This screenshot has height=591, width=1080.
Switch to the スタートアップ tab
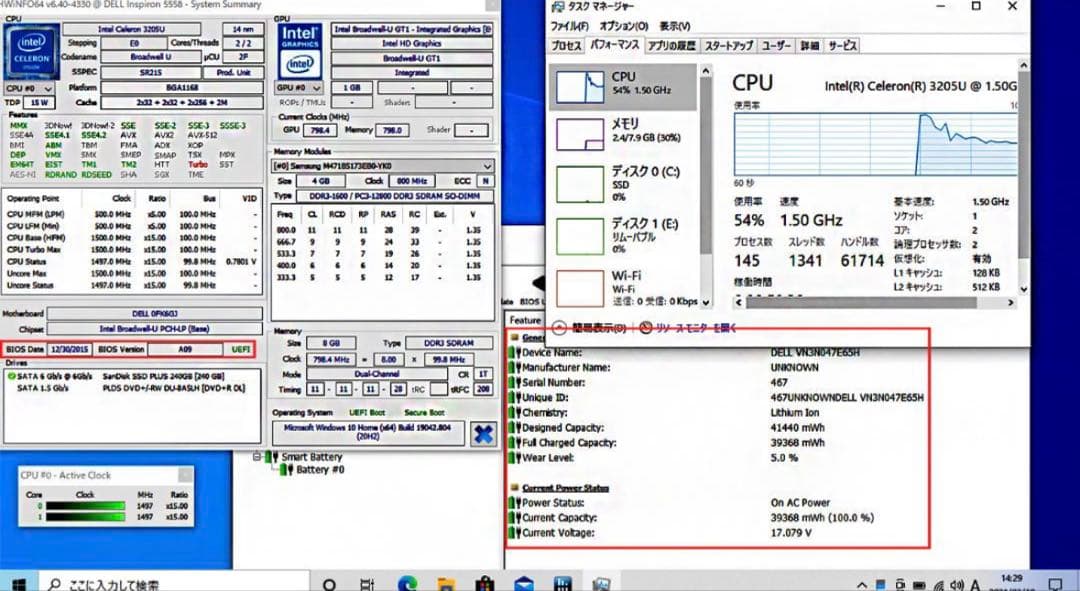pyautogui.click(x=729, y=45)
